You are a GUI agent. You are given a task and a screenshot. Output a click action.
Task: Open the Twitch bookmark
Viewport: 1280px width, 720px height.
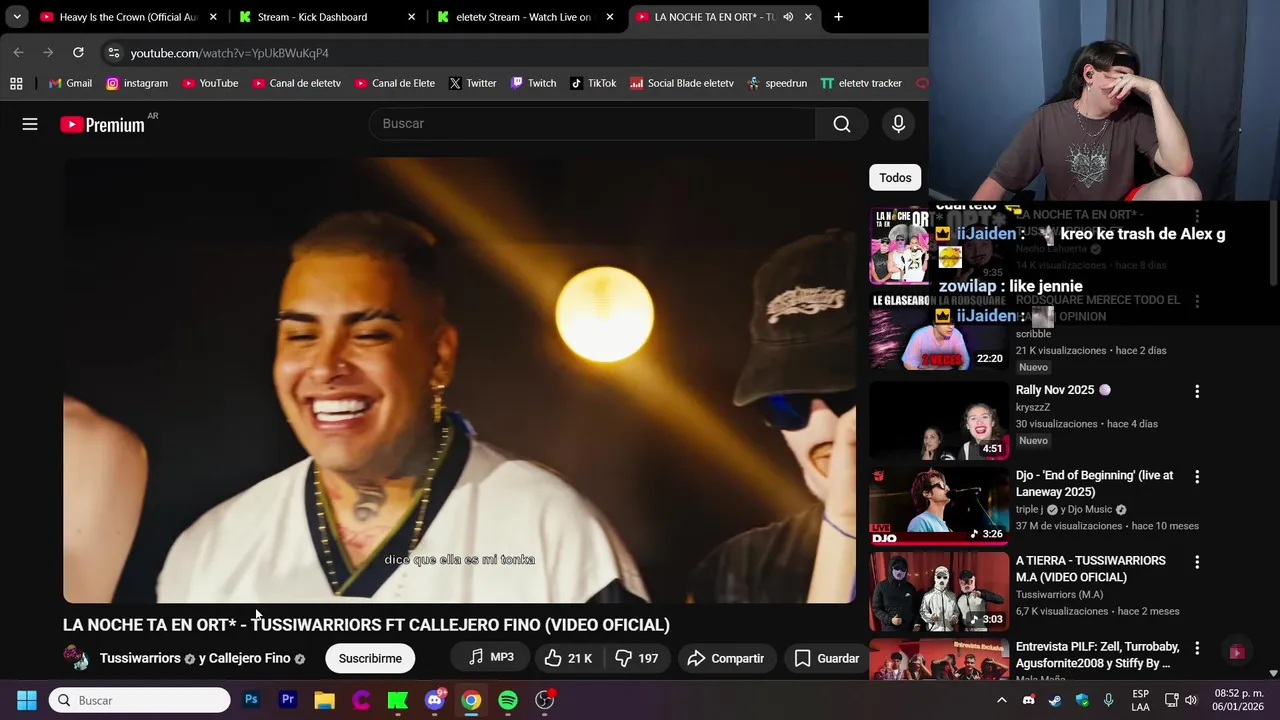(533, 83)
